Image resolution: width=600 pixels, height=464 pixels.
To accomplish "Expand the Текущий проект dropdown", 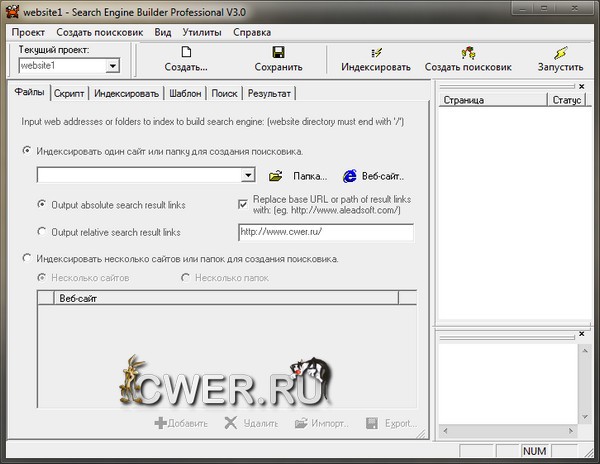I will (112, 66).
